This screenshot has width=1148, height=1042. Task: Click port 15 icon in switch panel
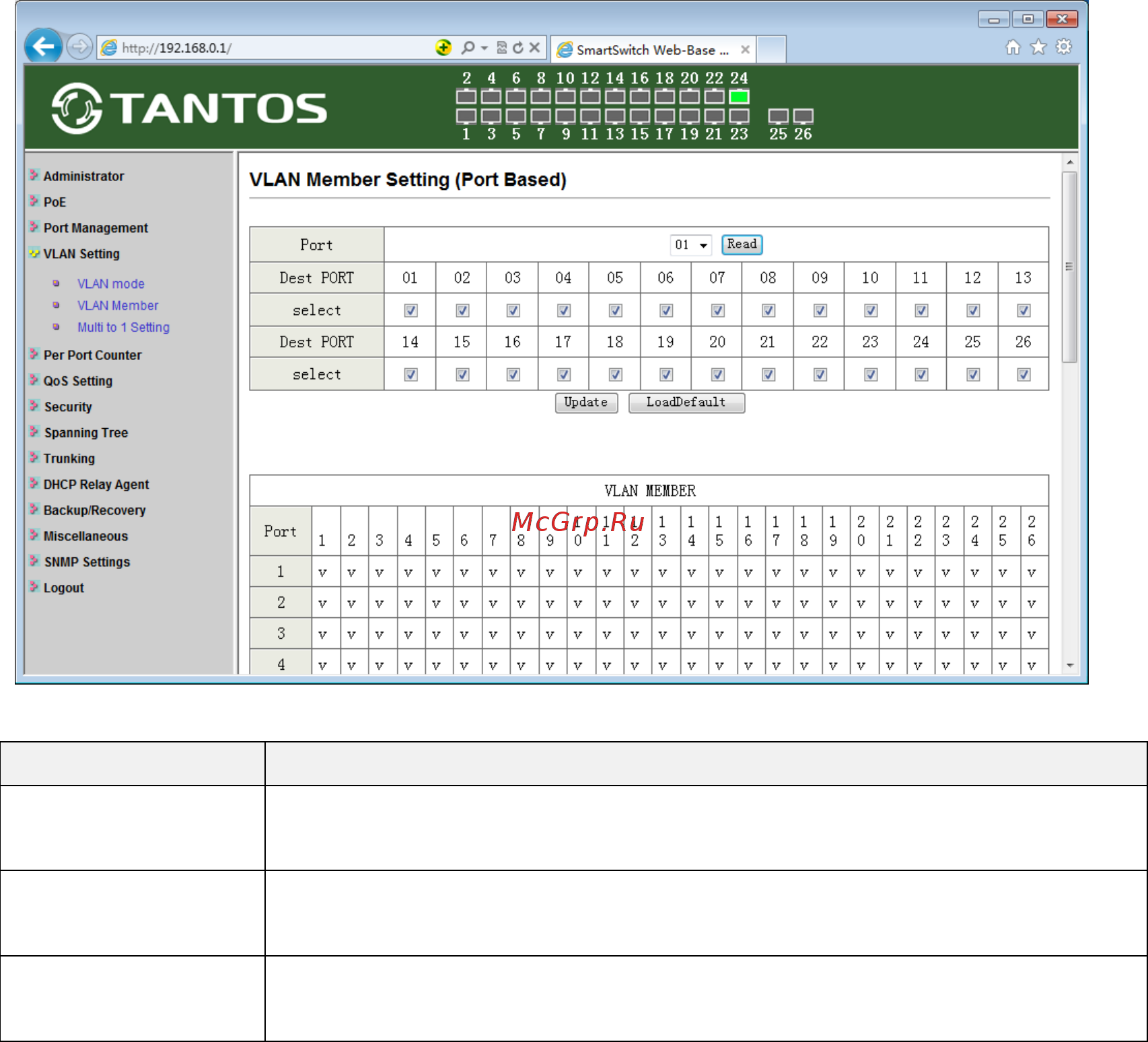[640, 116]
